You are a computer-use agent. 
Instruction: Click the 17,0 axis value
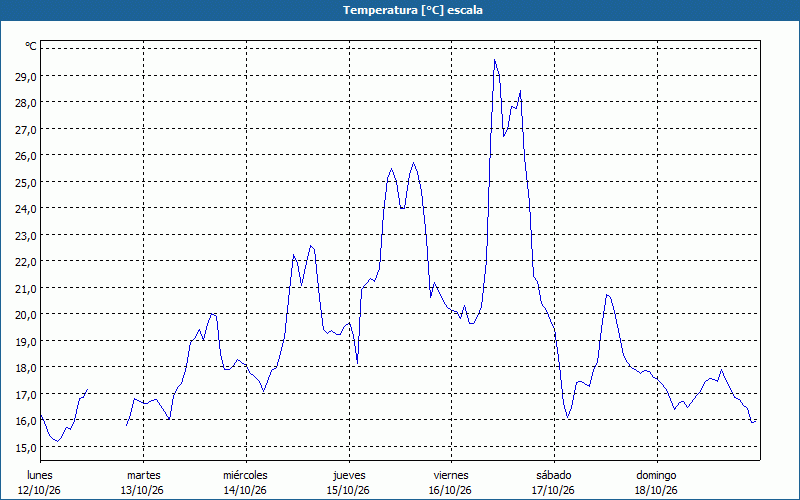coord(26,395)
